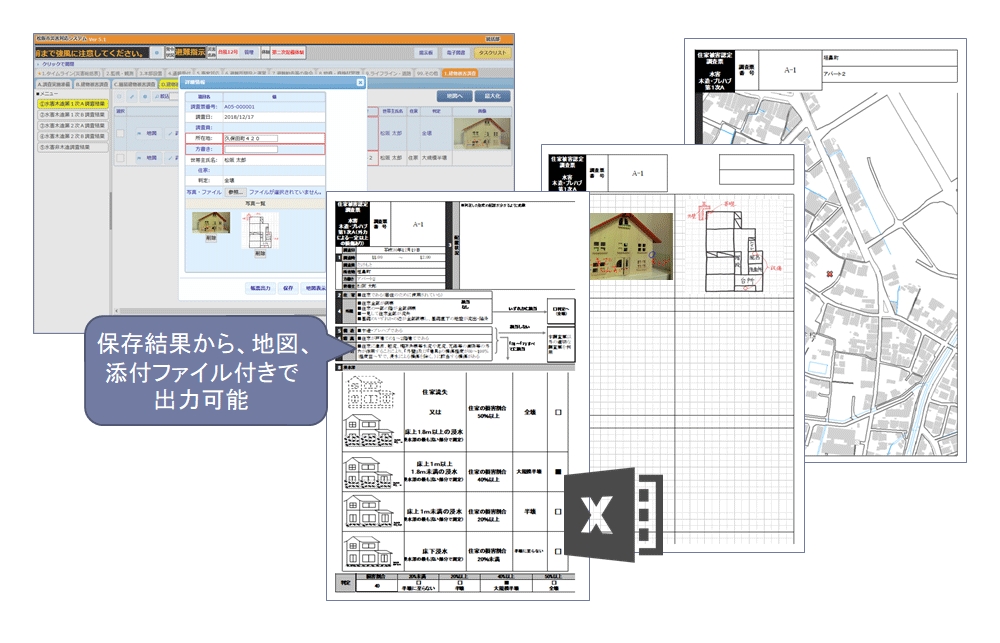Image resolution: width=1000 pixels, height=643 pixels.
Task: Click the 電子閲覧 header button
Action: [x=455, y=52]
